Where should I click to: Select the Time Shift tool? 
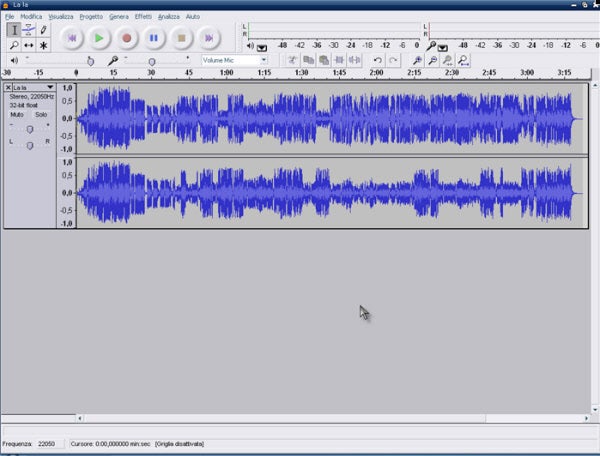pyautogui.click(x=29, y=45)
